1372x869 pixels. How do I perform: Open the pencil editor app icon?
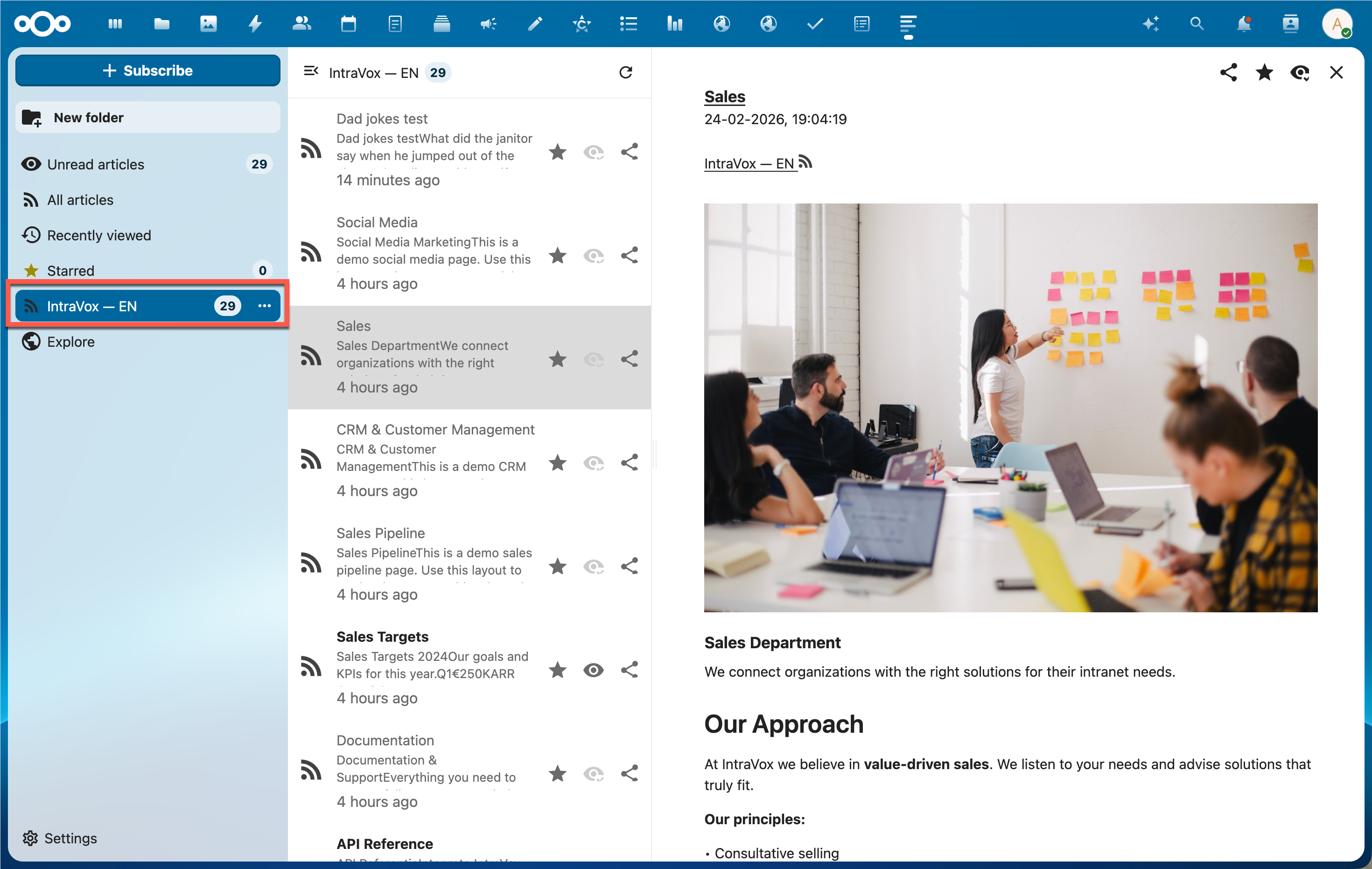click(x=535, y=24)
